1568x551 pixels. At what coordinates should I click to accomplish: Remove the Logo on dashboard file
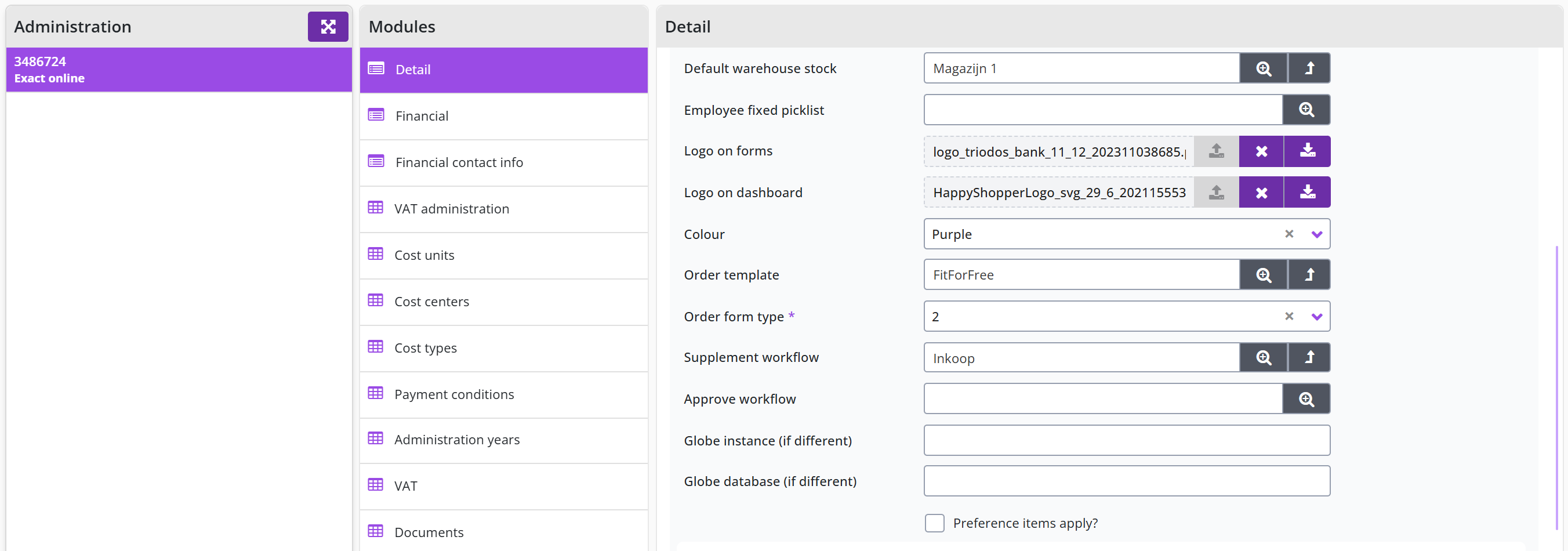pyautogui.click(x=1261, y=193)
